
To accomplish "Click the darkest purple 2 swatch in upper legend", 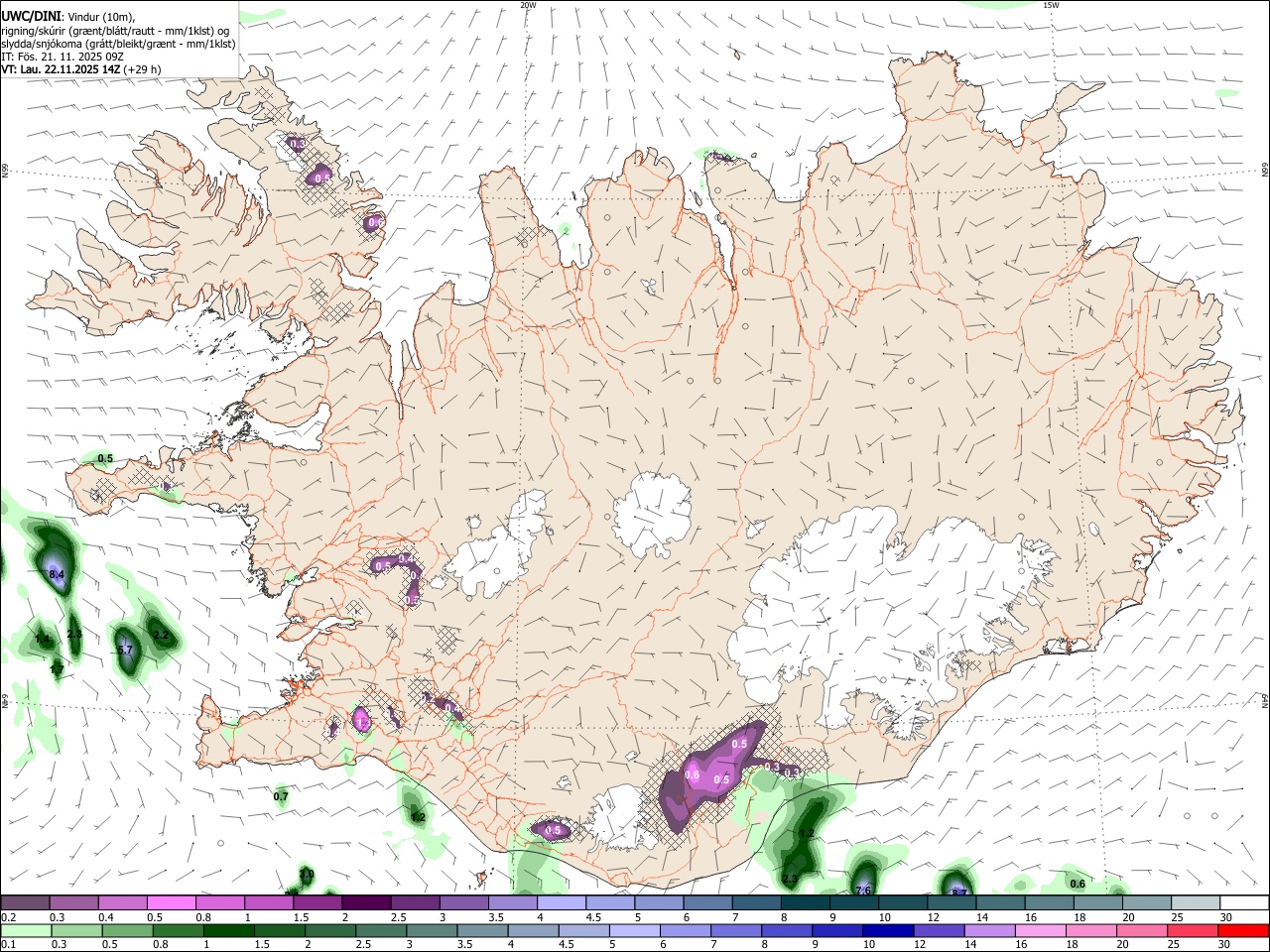I will click(x=366, y=902).
